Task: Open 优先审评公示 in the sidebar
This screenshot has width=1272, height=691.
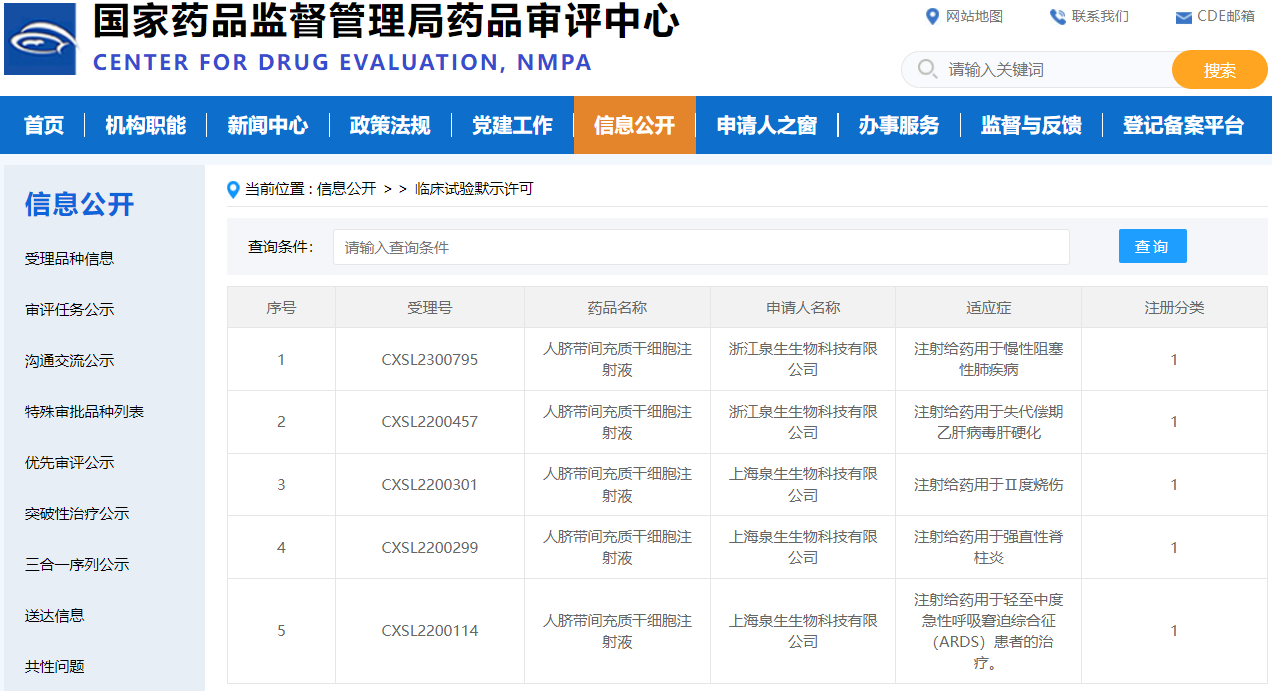Action: [x=69, y=463]
